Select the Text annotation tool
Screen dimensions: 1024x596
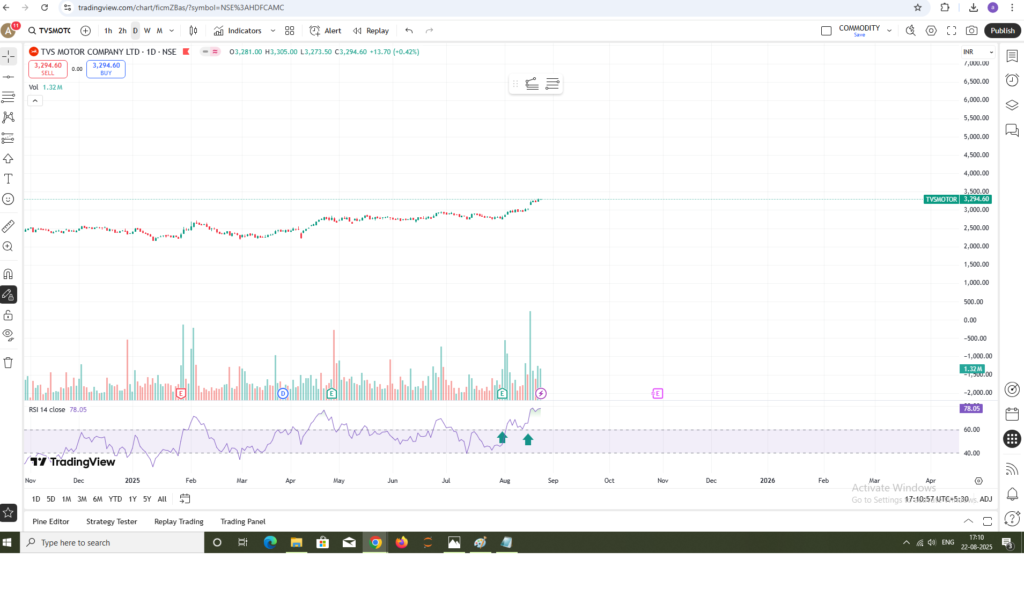8,179
